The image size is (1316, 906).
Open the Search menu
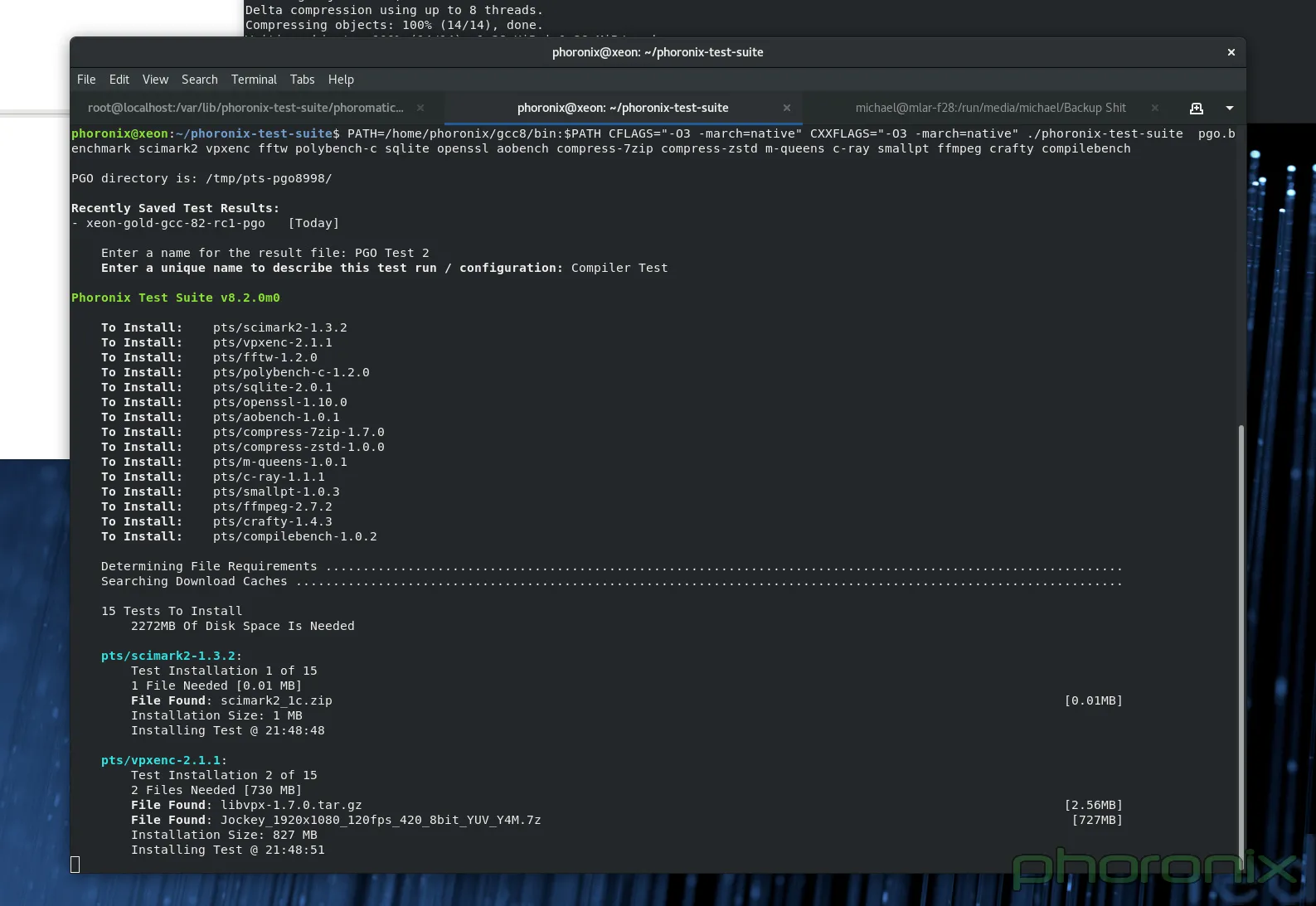tap(200, 80)
